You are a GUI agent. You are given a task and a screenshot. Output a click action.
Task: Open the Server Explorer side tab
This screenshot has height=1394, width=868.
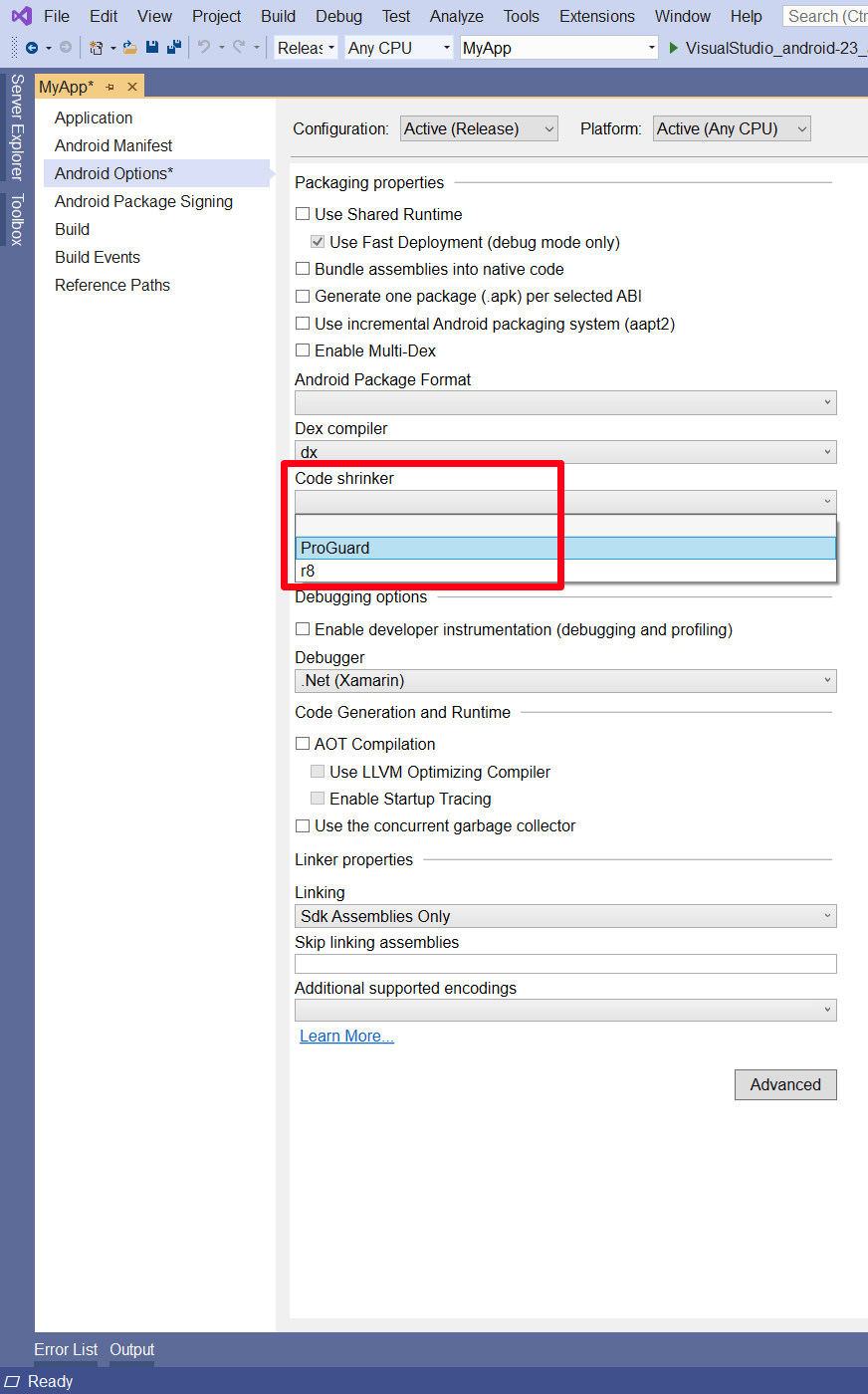tap(17, 126)
